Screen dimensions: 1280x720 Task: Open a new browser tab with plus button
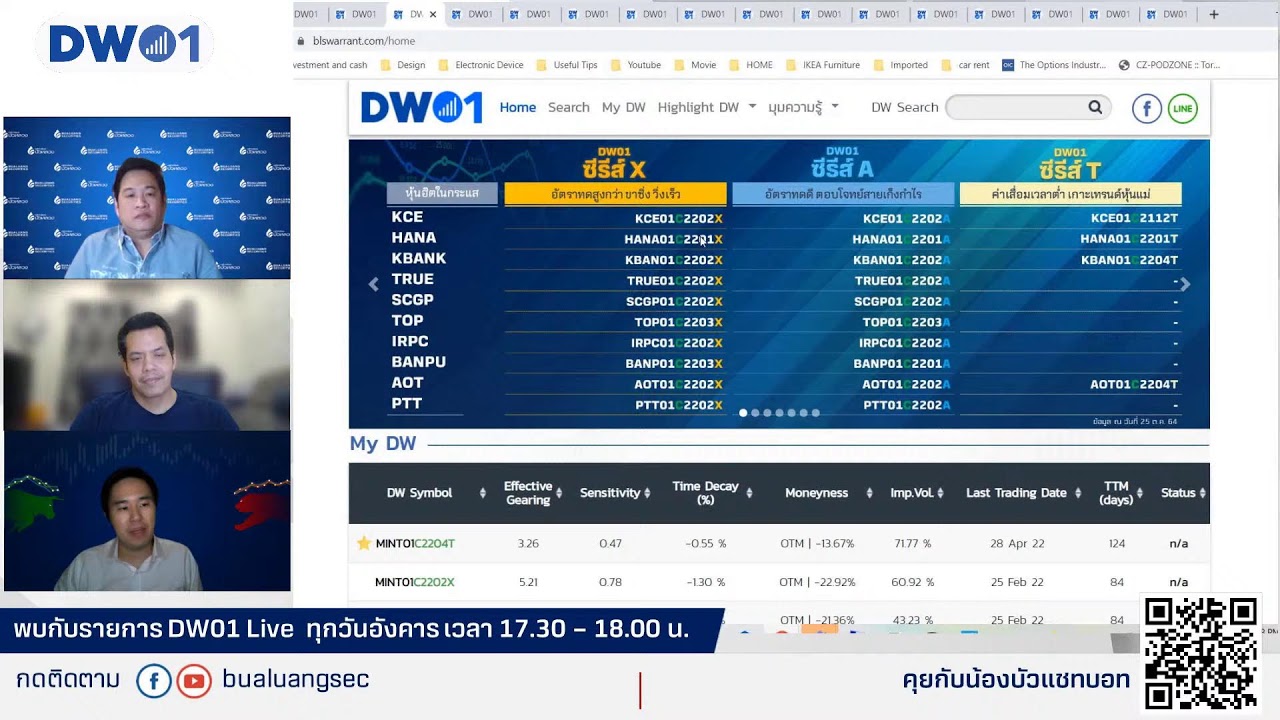pyautogui.click(x=1214, y=14)
